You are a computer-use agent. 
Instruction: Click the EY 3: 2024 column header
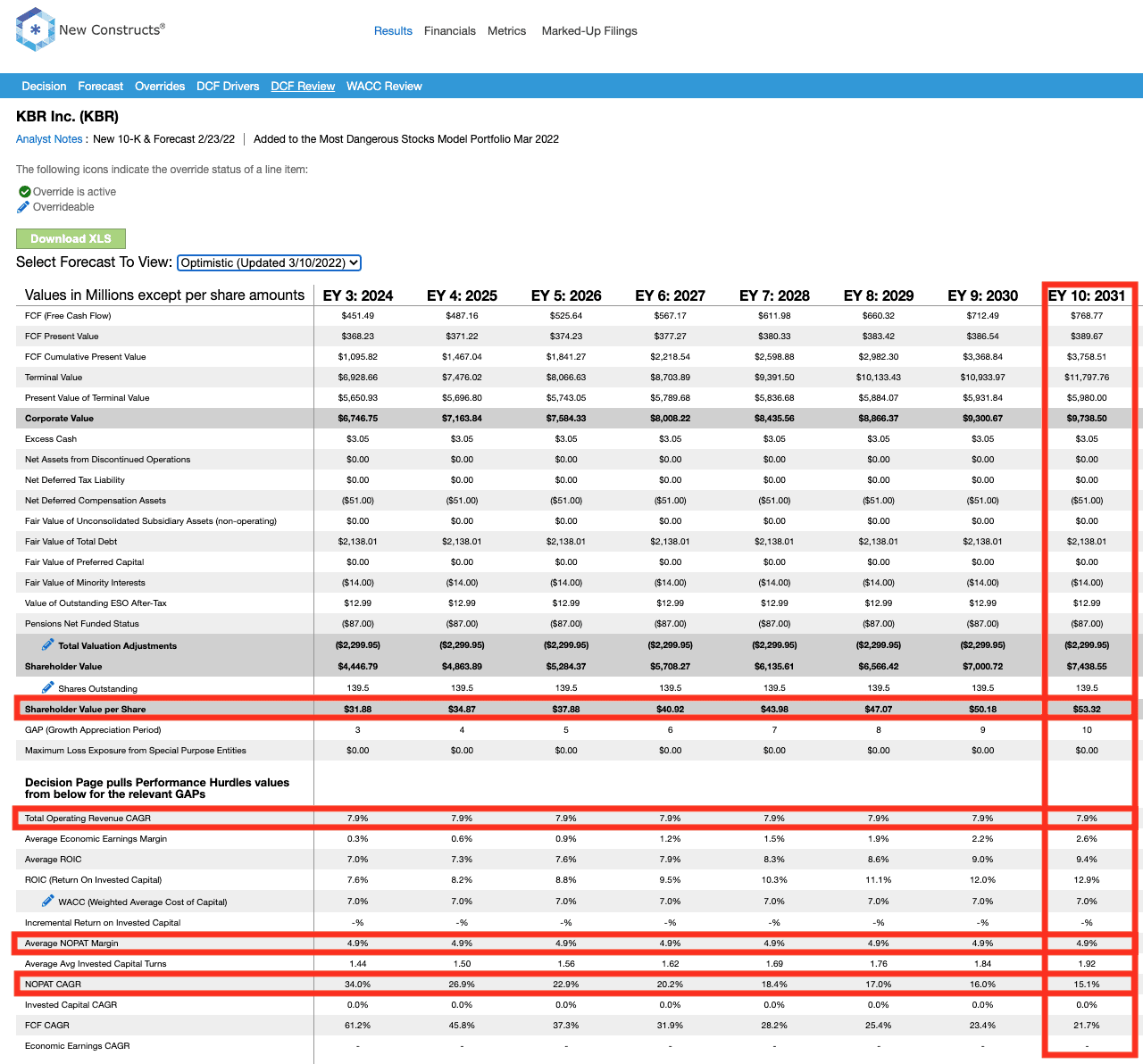[x=358, y=295]
